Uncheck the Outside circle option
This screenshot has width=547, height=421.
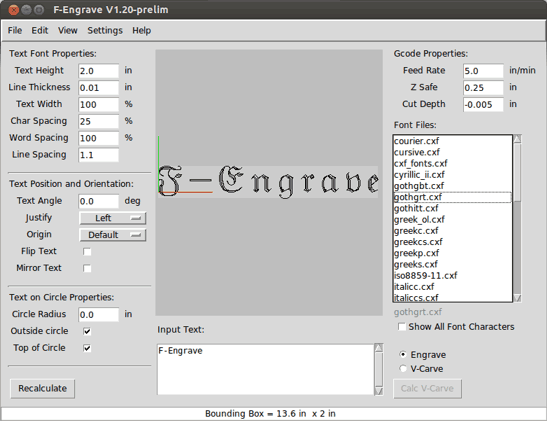coord(87,331)
